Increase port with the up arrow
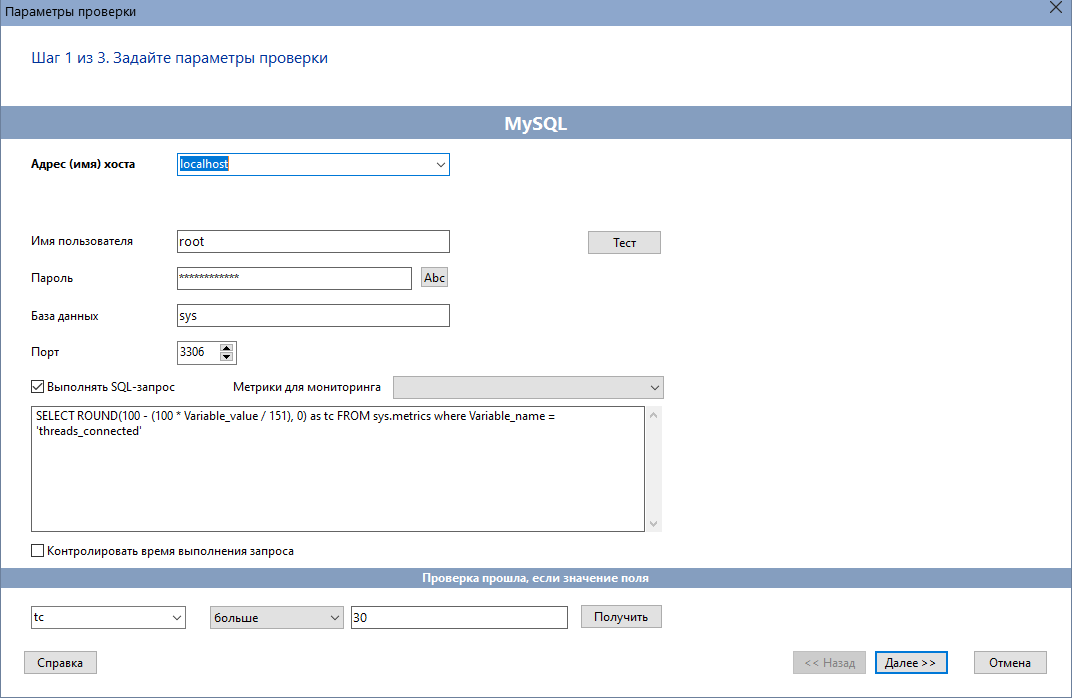 pos(226,347)
